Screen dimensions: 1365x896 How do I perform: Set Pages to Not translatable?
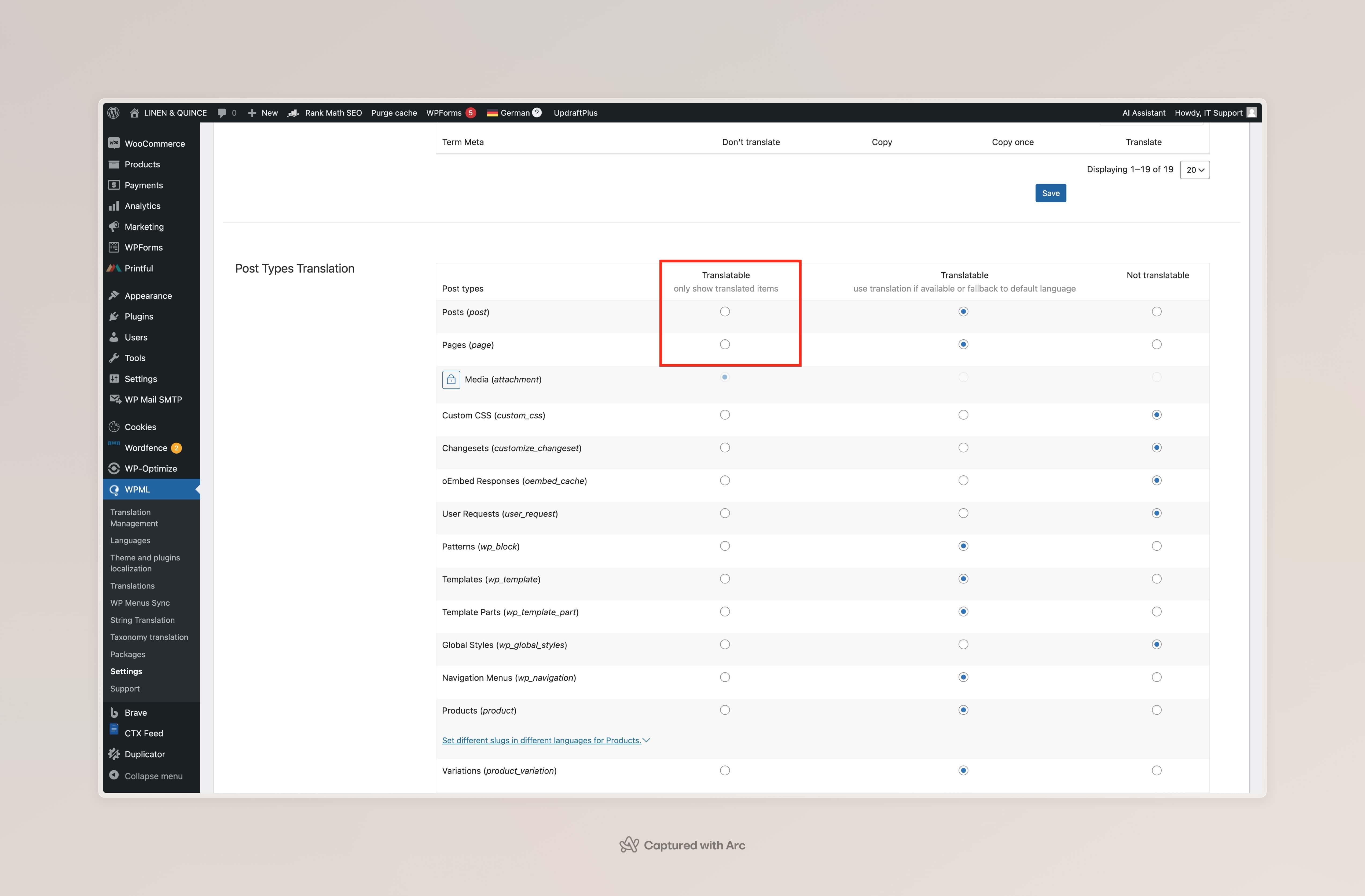1157,344
